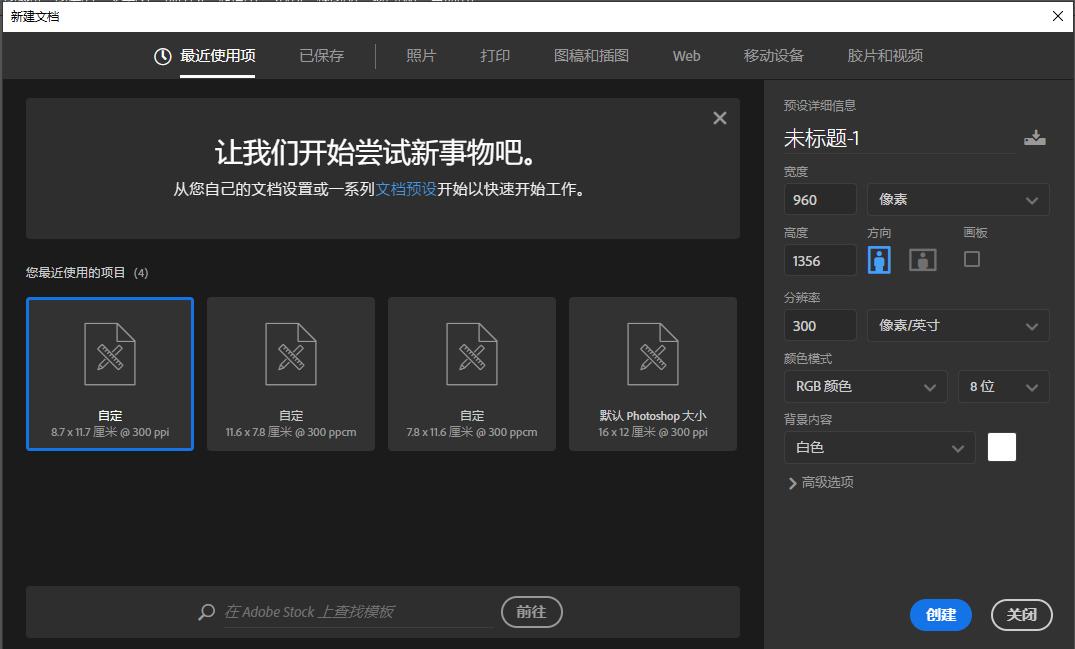Click the magnifier icon in Adobe Stock search

tap(206, 611)
